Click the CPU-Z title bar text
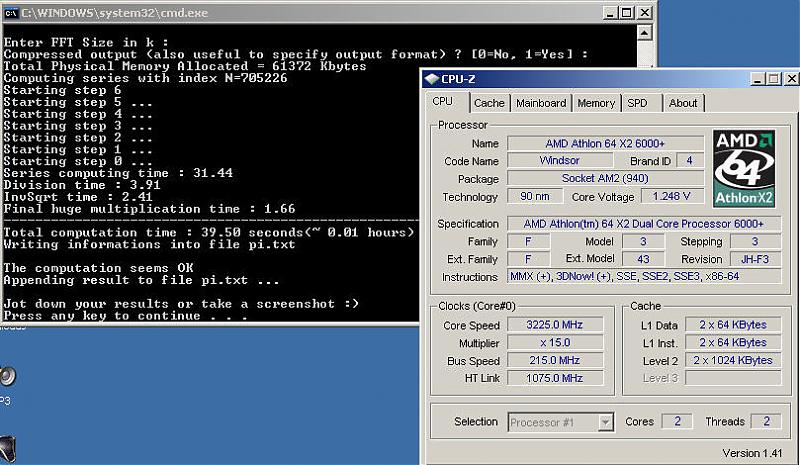This screenshot has width=800, height=465. click(458, 79)
